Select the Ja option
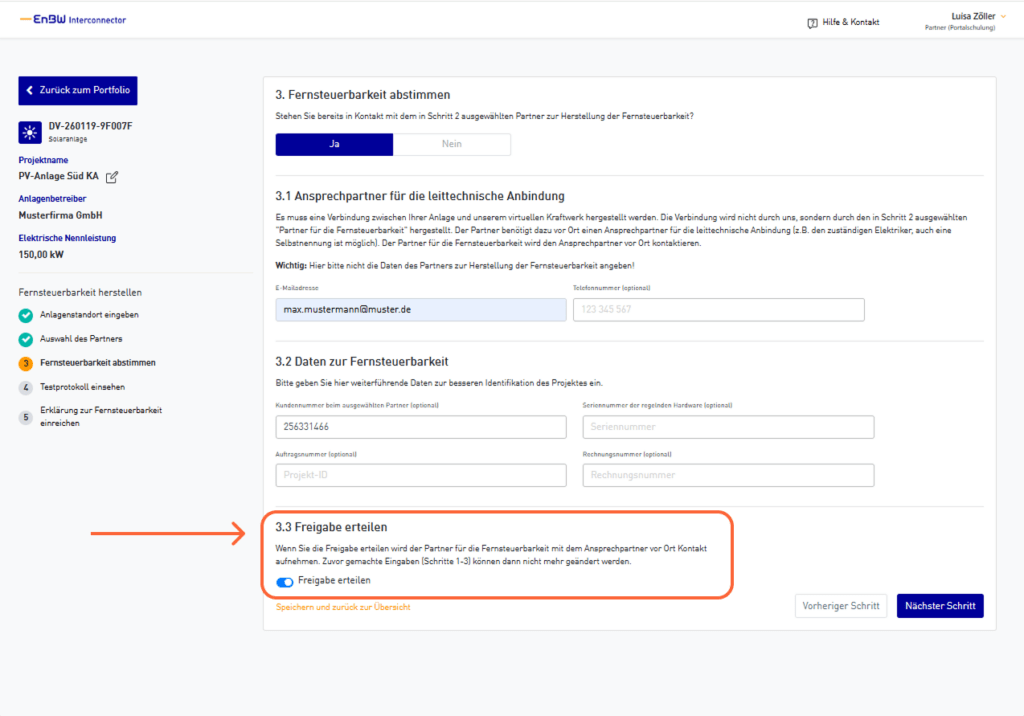 [x=334, y=144]
